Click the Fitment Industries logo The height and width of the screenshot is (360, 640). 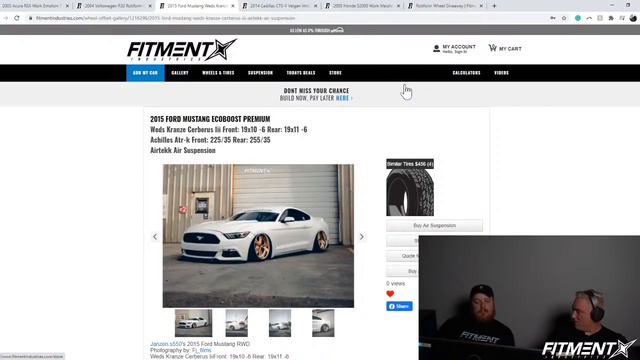pos(182,50)
